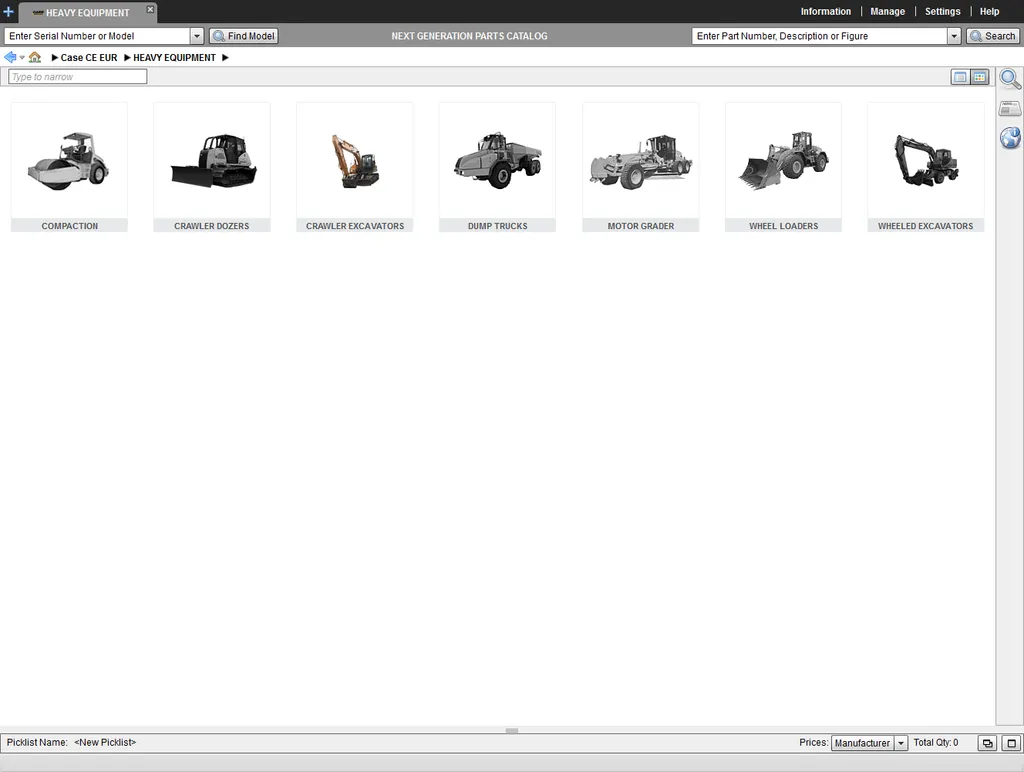Click the picklist panel splitter handle
1024x772 pixels.
click(x=512, y=731)
